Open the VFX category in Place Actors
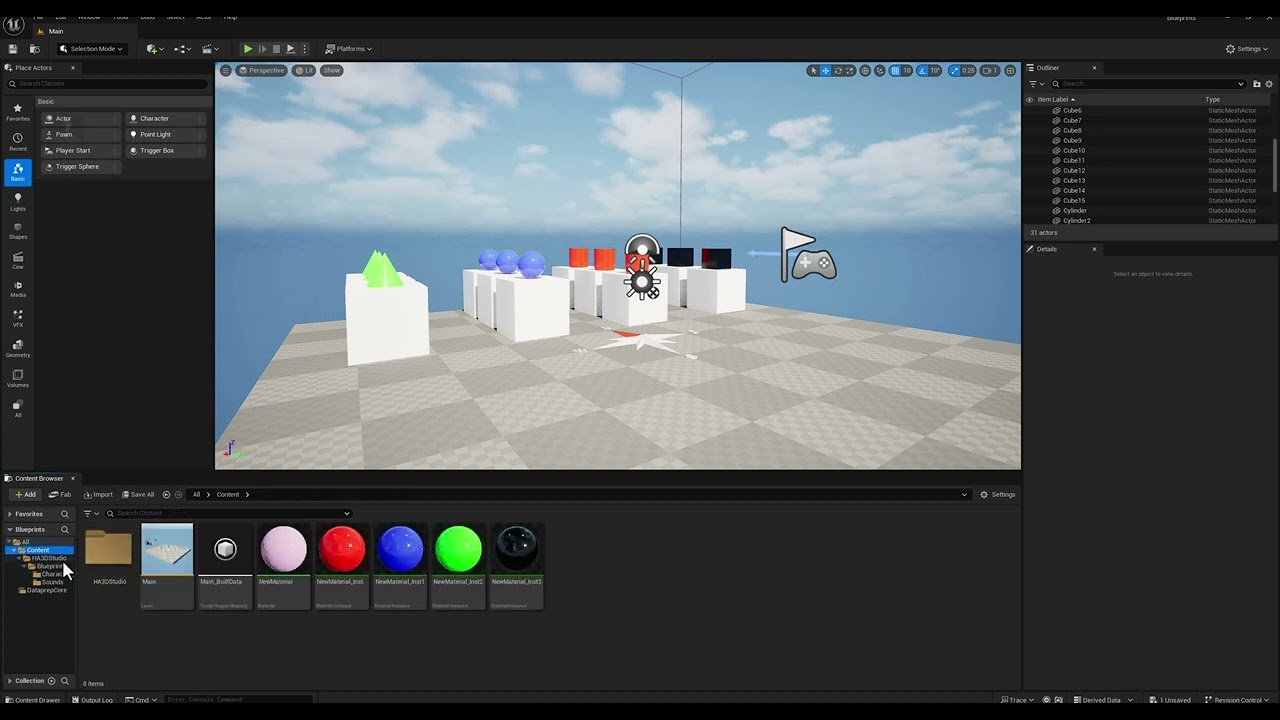 [x=18, y=319]
